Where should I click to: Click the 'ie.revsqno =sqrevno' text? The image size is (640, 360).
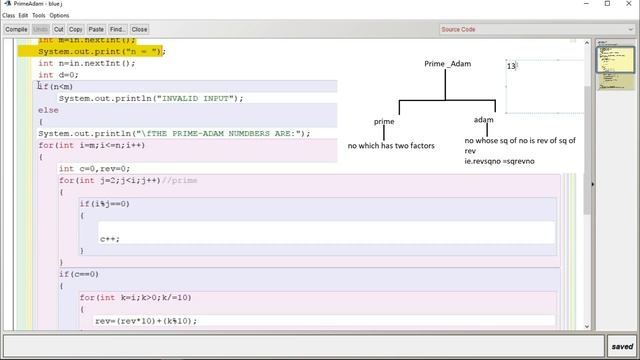[x=500, y=161]
